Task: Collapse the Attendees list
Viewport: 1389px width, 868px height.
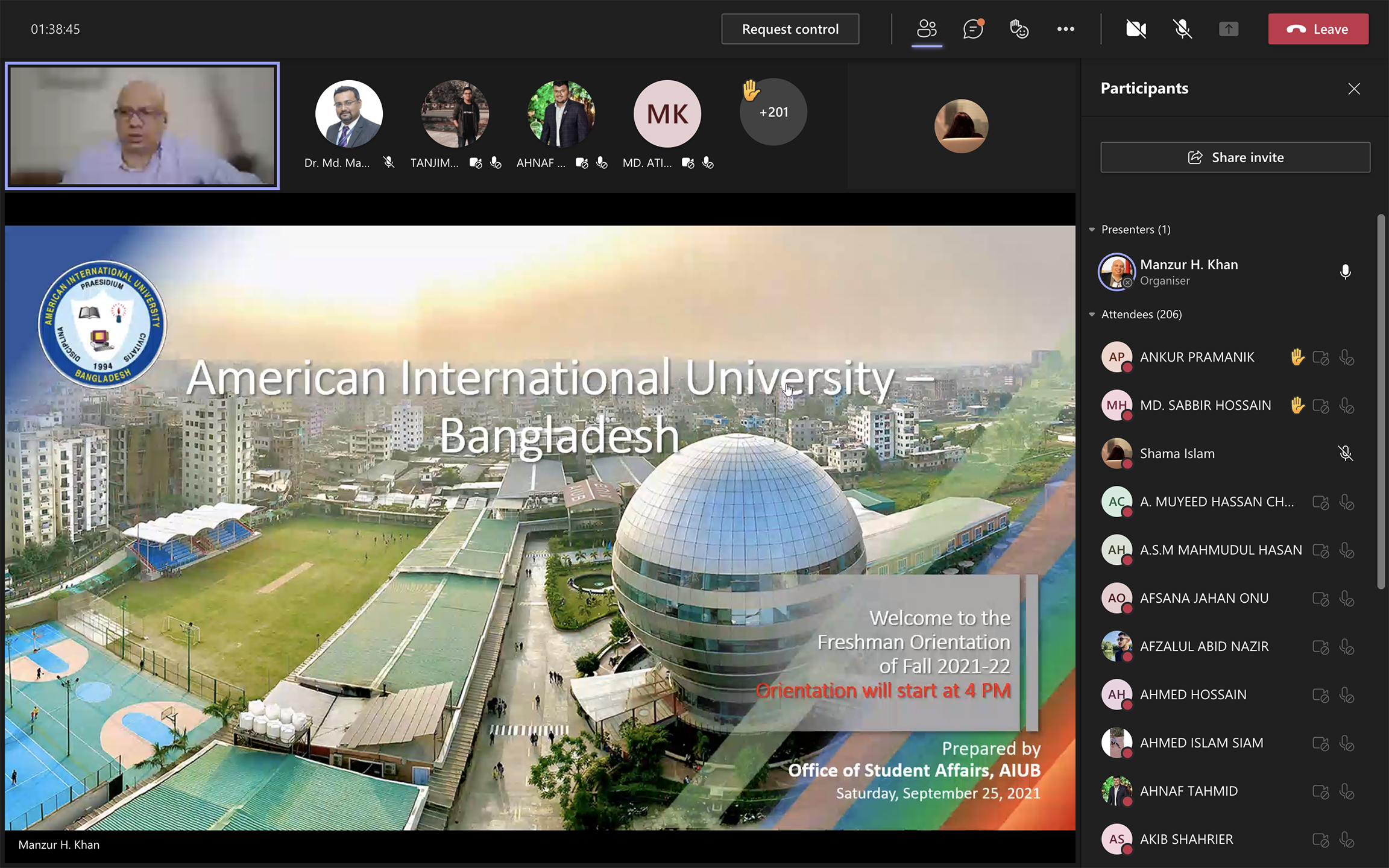Action: coord(1092,315)
